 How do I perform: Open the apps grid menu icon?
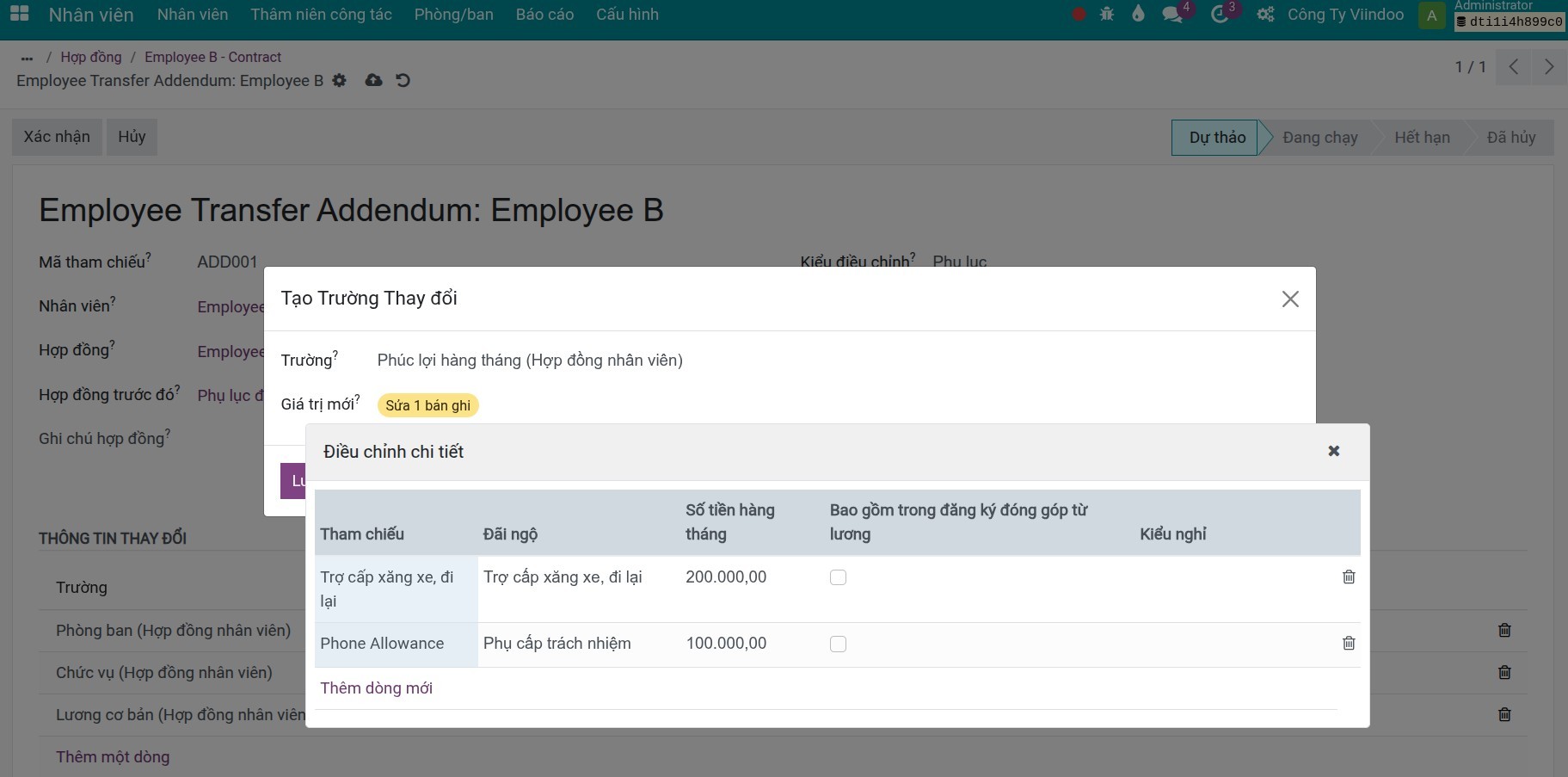[x=19, y=14]
